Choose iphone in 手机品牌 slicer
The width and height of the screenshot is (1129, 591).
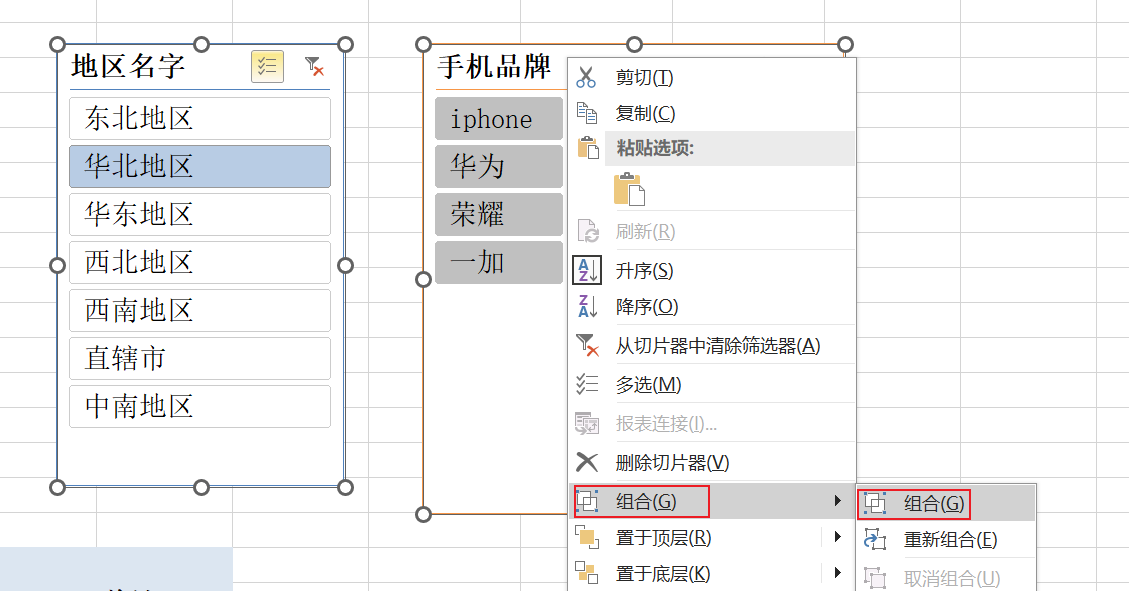pos(499,119)
